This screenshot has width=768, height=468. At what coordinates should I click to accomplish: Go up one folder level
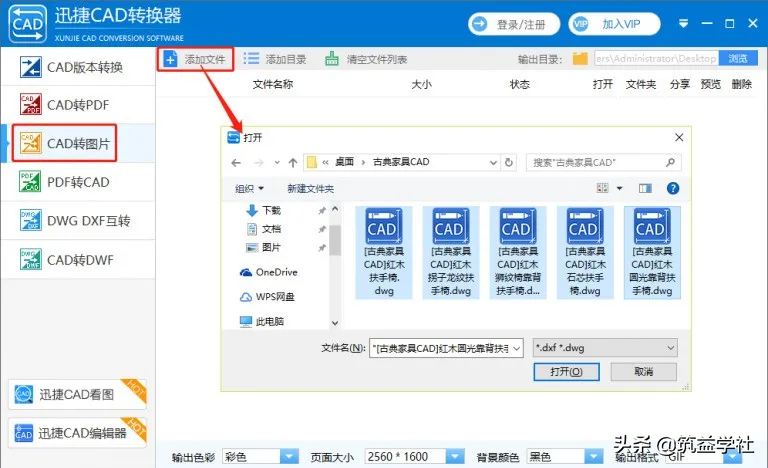tap(293, 162)
